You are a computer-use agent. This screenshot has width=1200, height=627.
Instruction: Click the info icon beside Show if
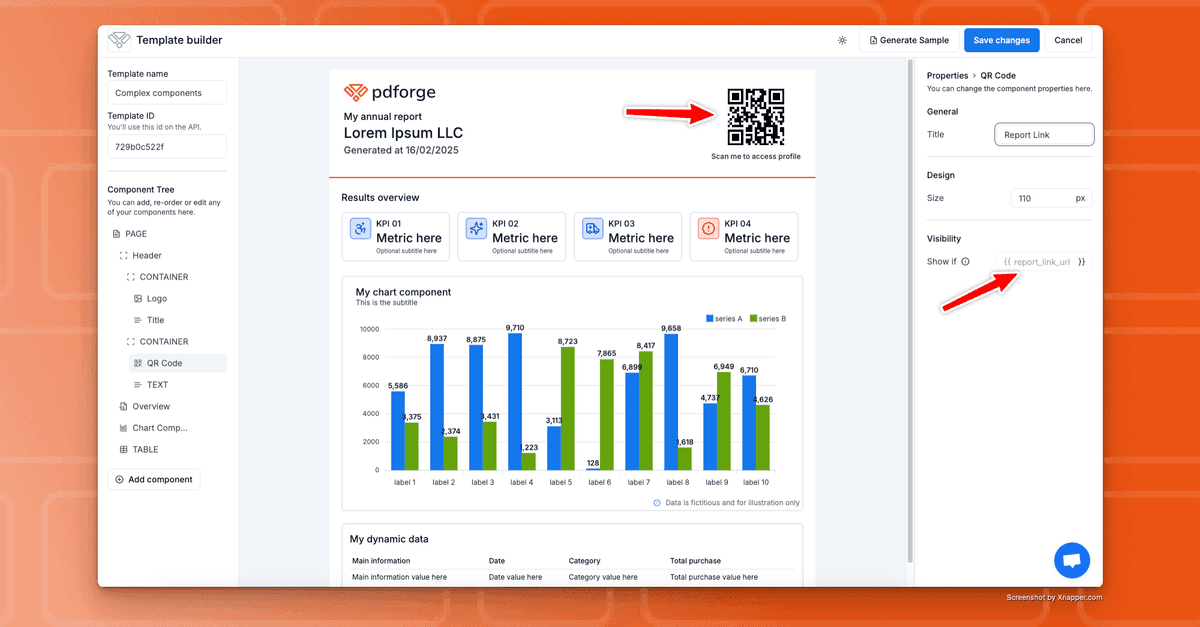[965, 262]
